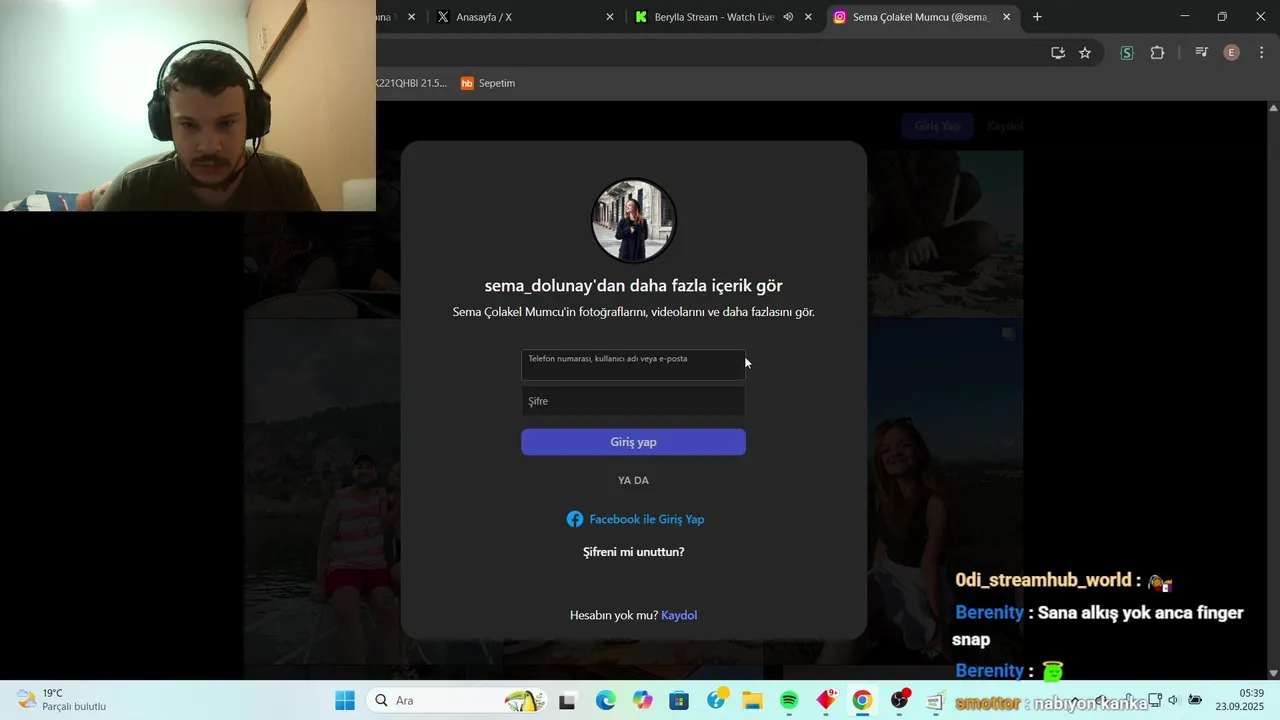Open Copilot from the taskbar
This screenshot has height=720, width=1280.
point(643,701)
